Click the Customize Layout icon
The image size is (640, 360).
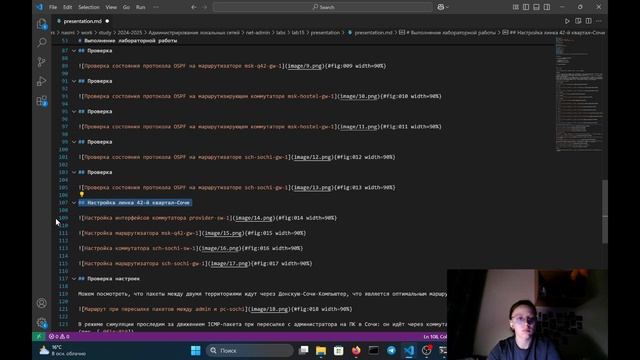pyautogui.click(x=516, y=7)
